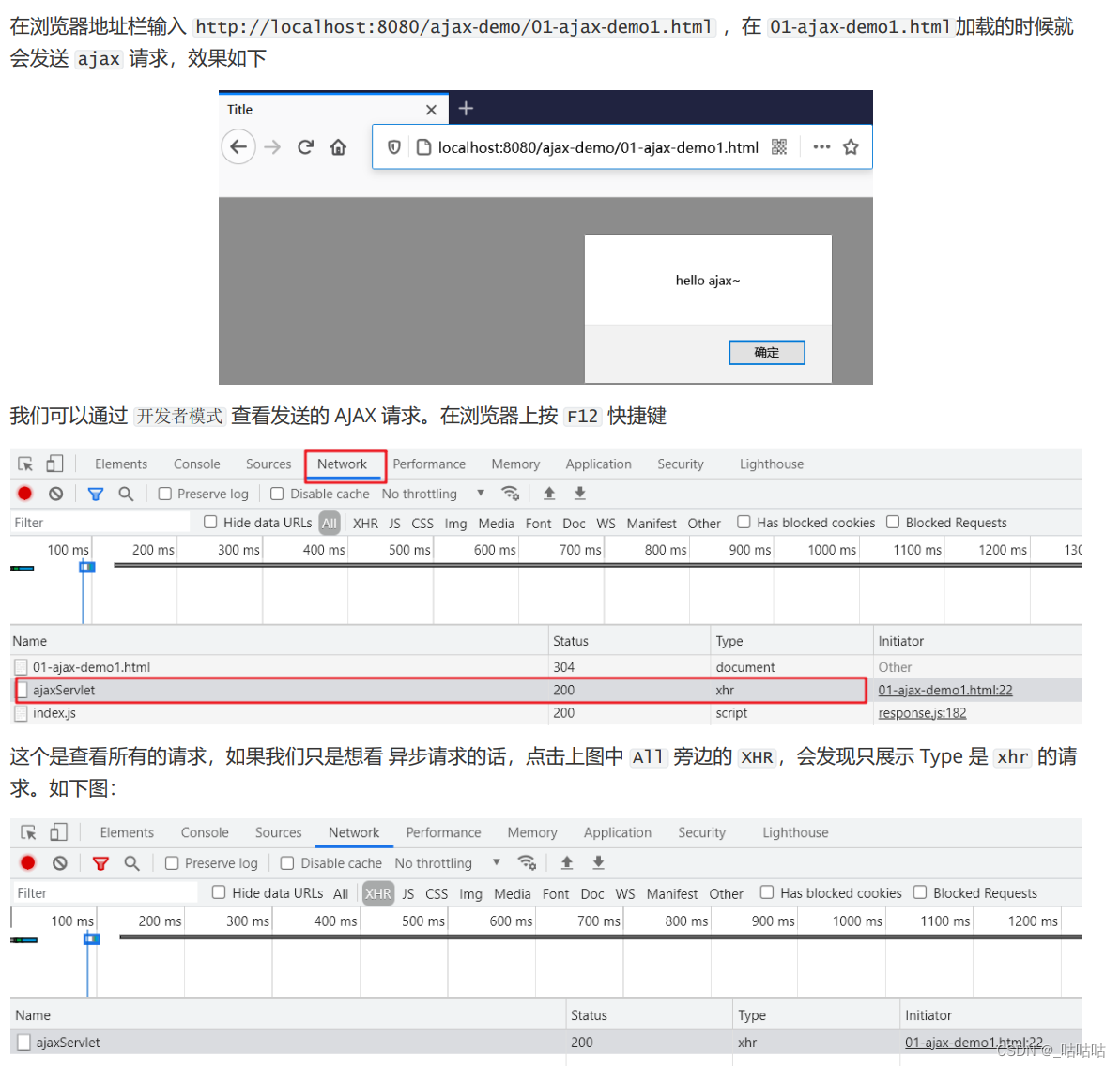Enable Disable cache in upper panel
Screen dimensions: 1120x1066
point(277,494)
